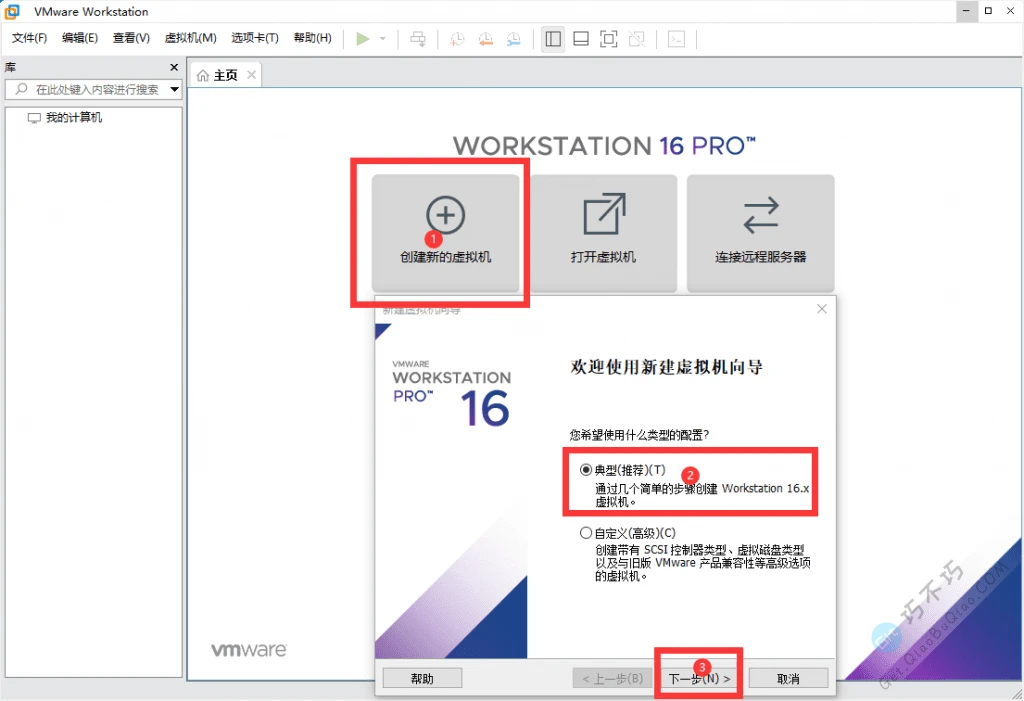Open the 查看(V) menu
The image size is (1024, 701).
click(x=131, y=38)
